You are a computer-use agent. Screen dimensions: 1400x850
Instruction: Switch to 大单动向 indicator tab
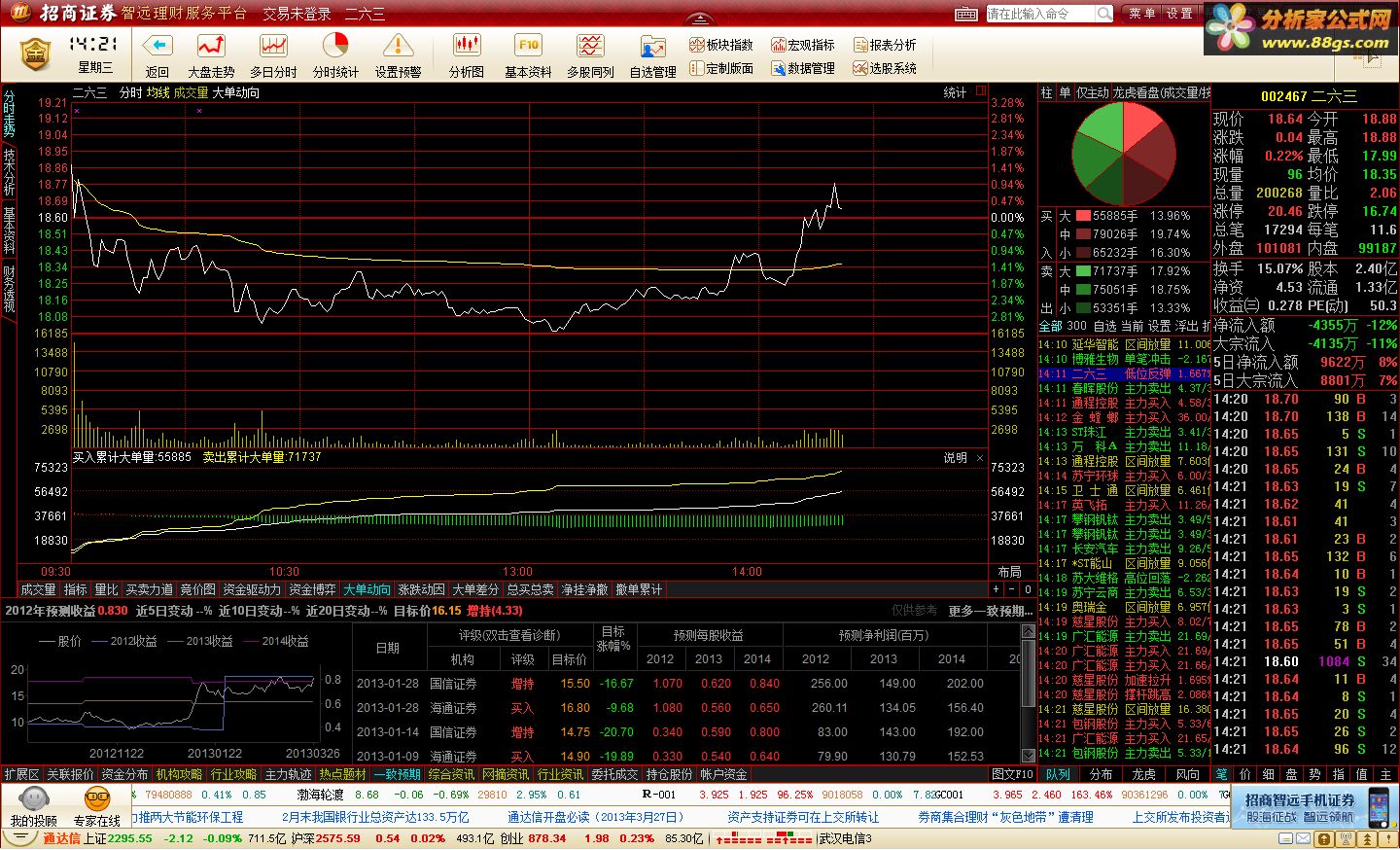[x=367, y=589]
